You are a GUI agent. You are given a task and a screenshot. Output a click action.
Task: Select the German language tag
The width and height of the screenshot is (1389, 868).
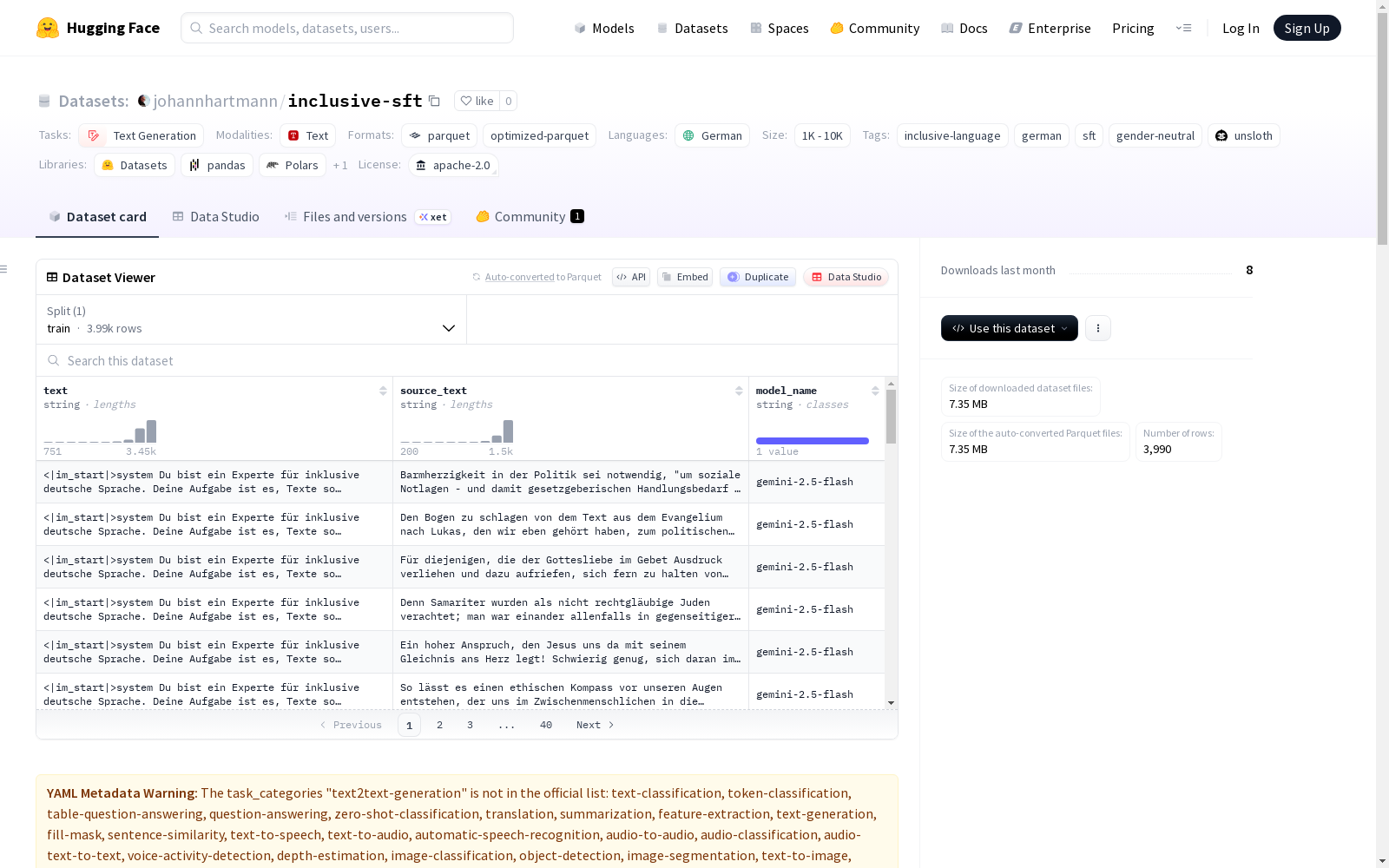tap(712, 135)
